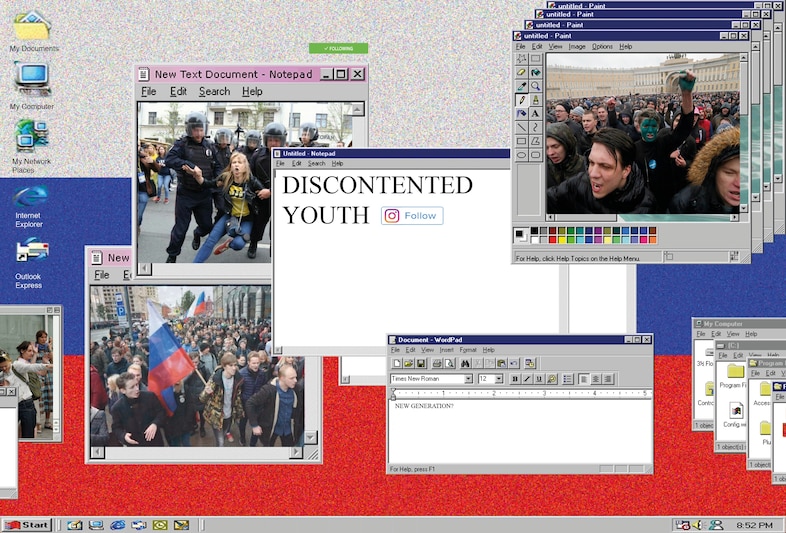Click the Instagram Follow button

click(412, 216)
